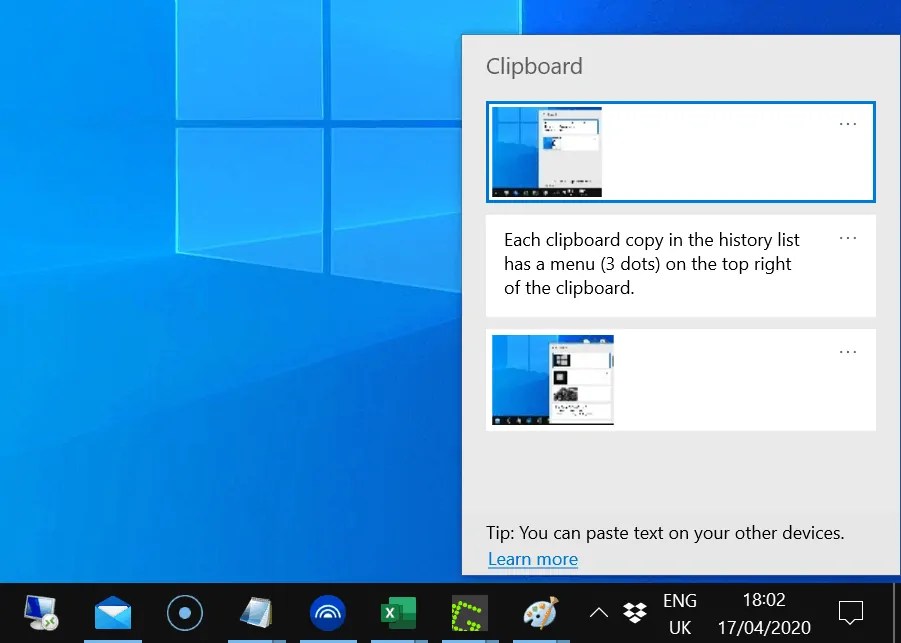Click the screen recorder icon in the taskbar
901x643 pixels.
pos(184,613)
